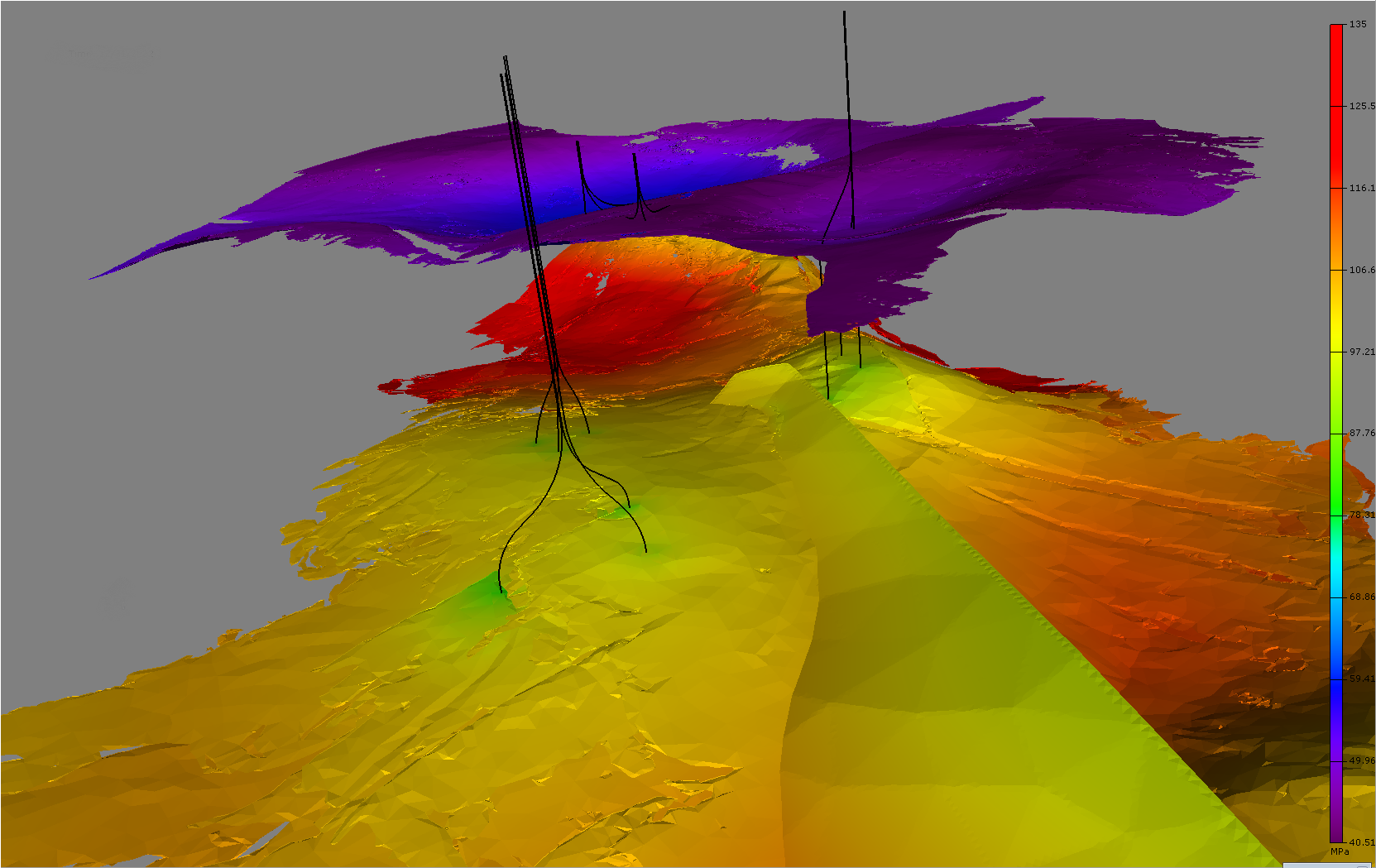This screenshot has height=868, width=1376.
Task: Select the hole in the purple horizon surface
Action: tap(796, 156)
